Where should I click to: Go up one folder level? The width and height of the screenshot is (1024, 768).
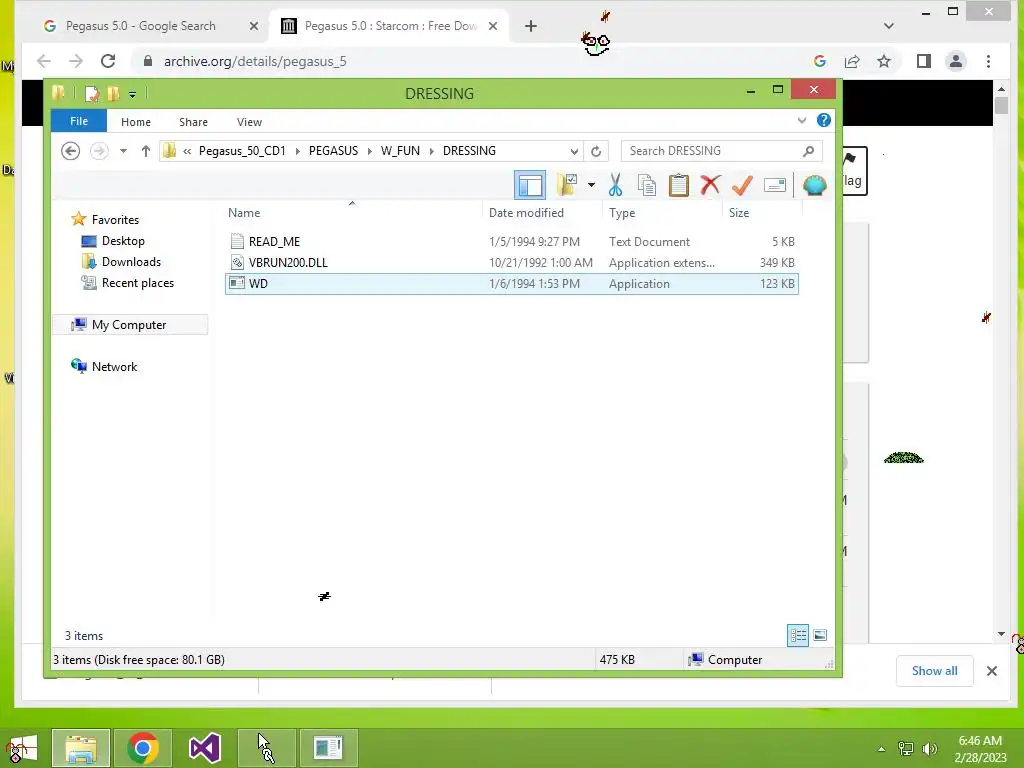[146, 151]
